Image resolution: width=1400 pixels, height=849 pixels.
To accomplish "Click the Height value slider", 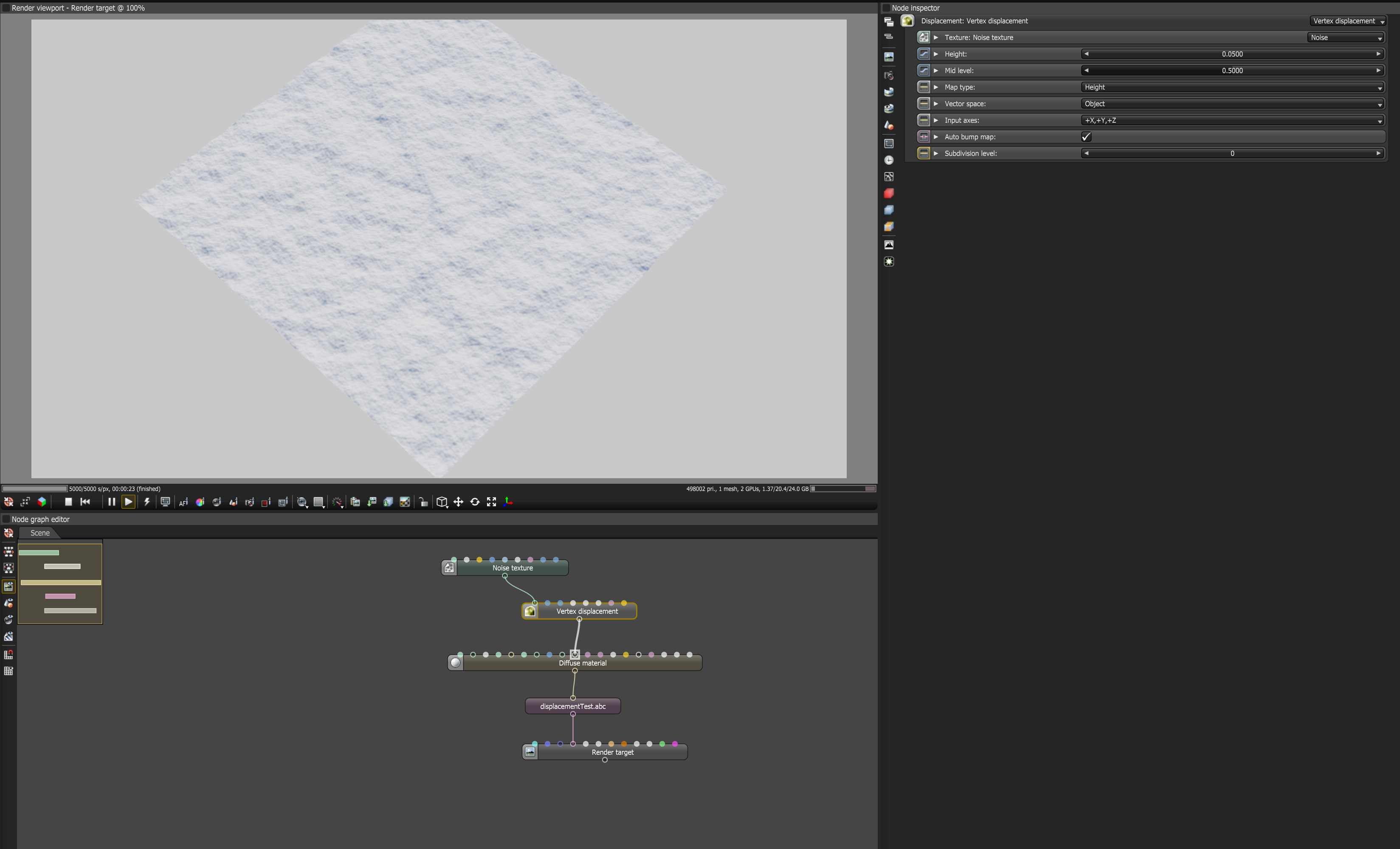I will [1232, 54].
